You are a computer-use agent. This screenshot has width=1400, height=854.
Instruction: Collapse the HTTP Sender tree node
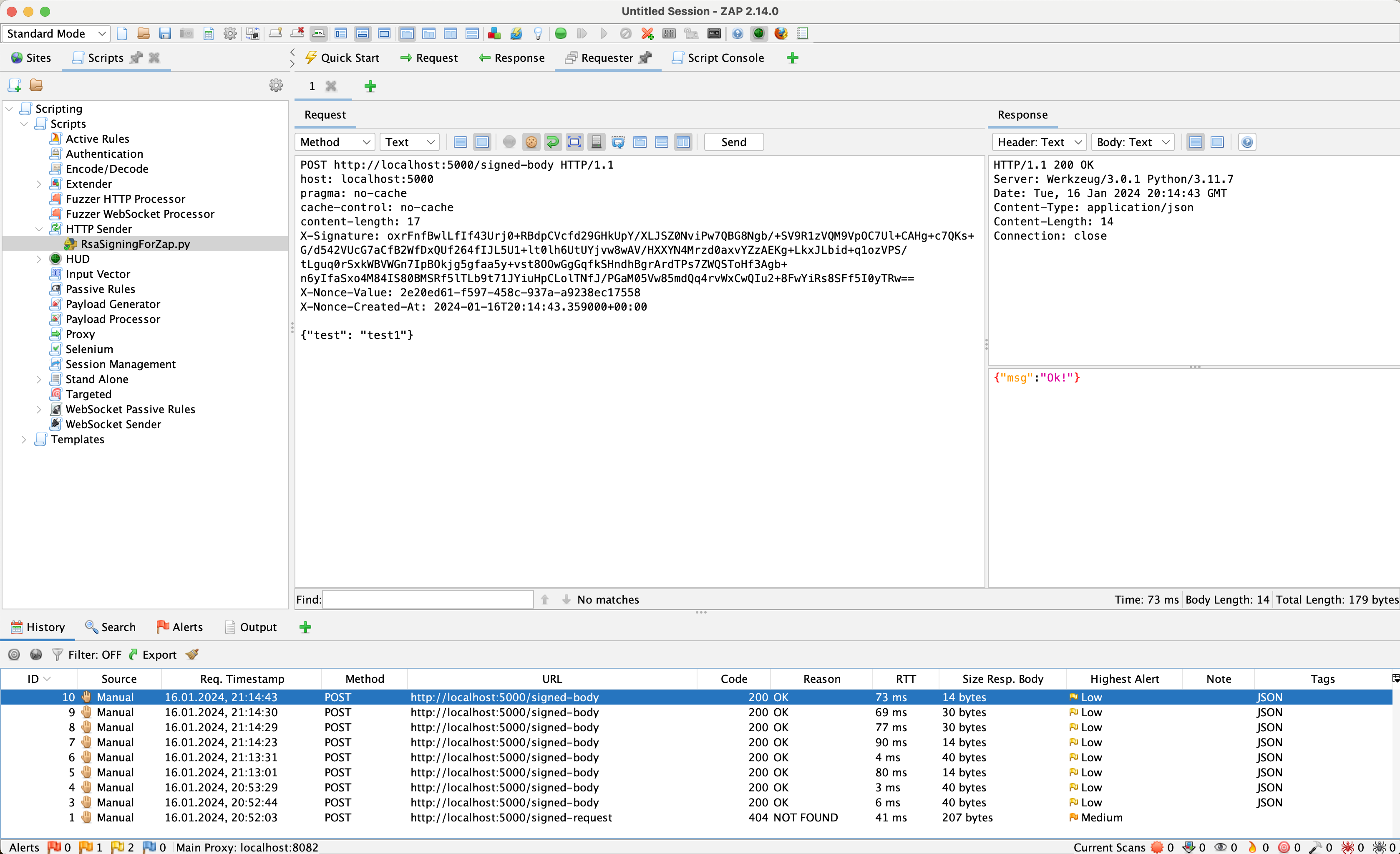pos(39,229)
